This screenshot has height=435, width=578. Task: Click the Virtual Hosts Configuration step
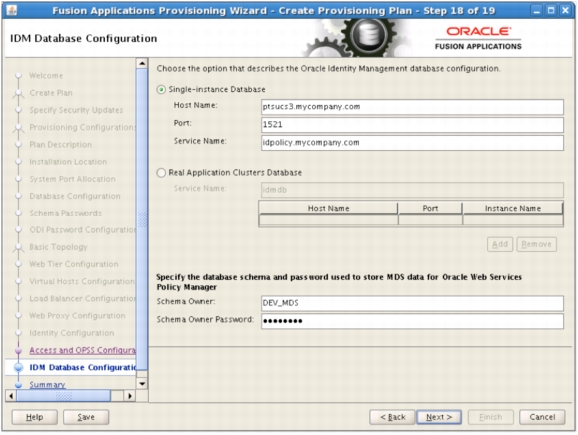coord(83,281)
